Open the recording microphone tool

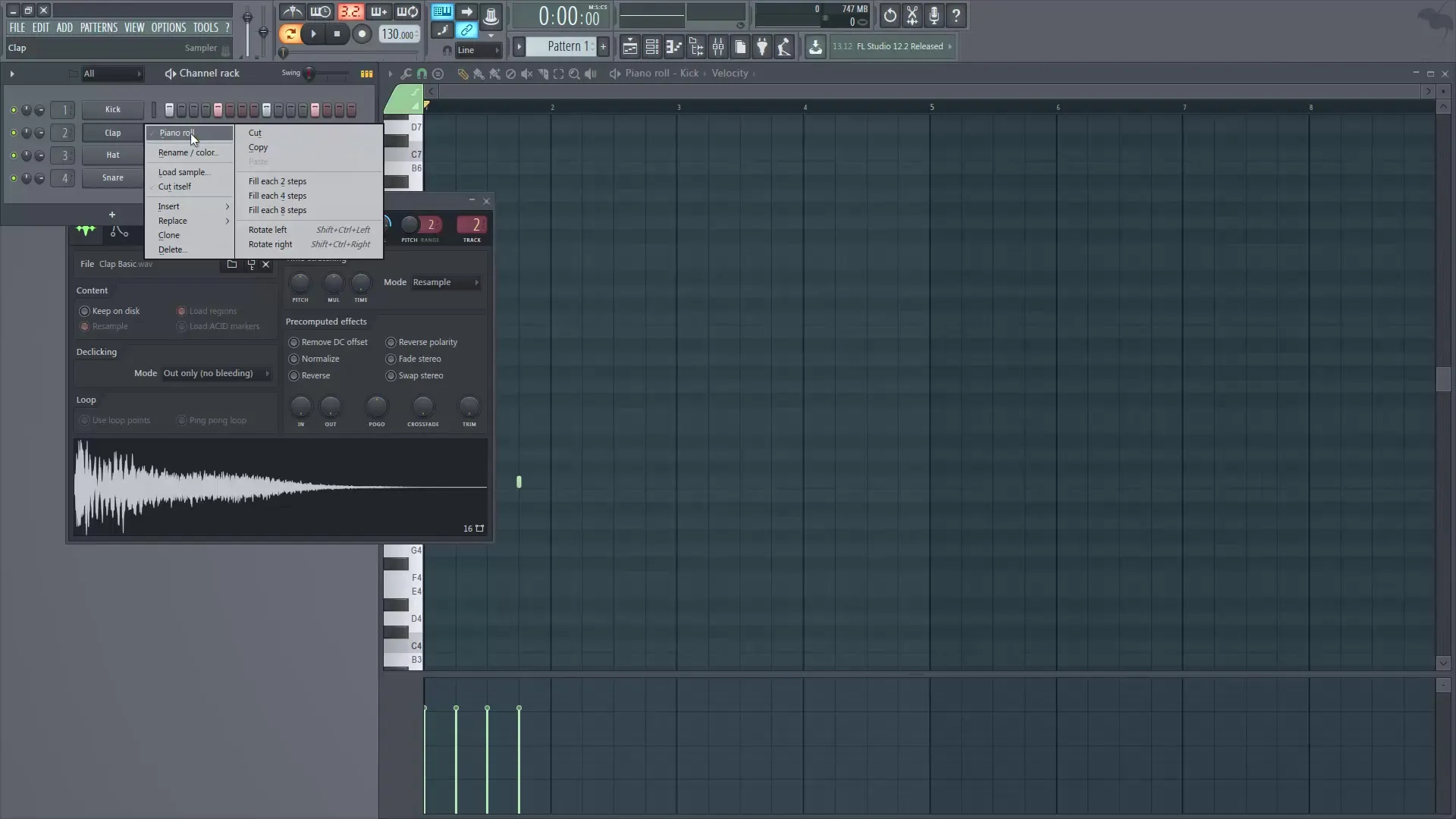[934, 15]
